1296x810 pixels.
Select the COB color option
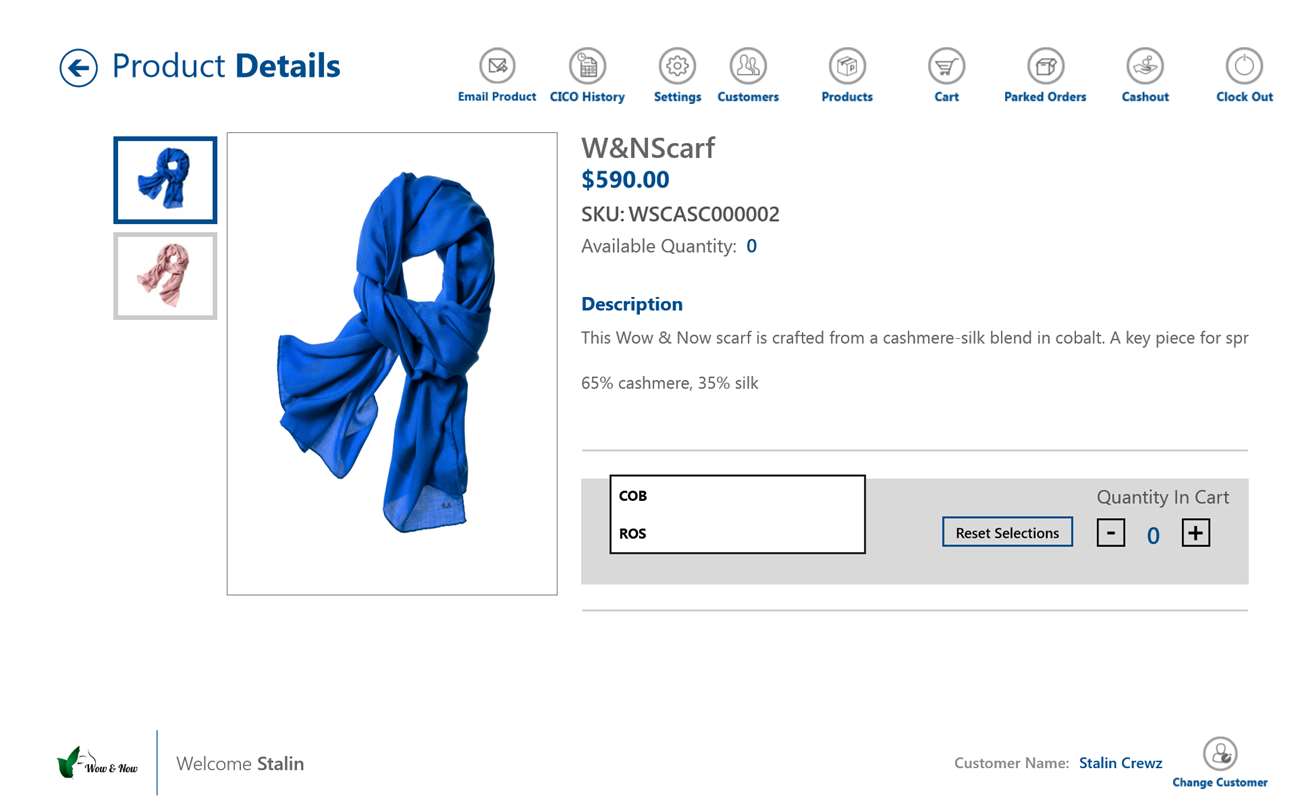pyautogui.click(x=737, y=496)
